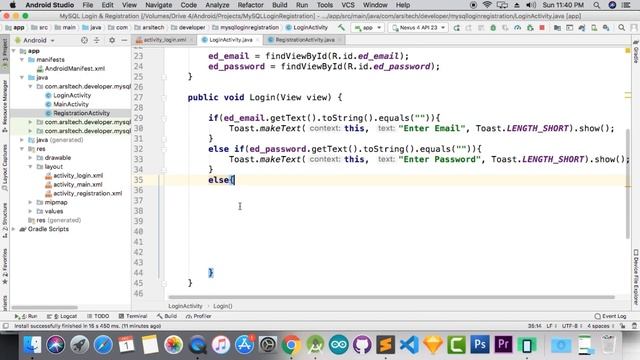Click the Attach debugger to process icon
The image size is (640, 360).
[530, 28]
